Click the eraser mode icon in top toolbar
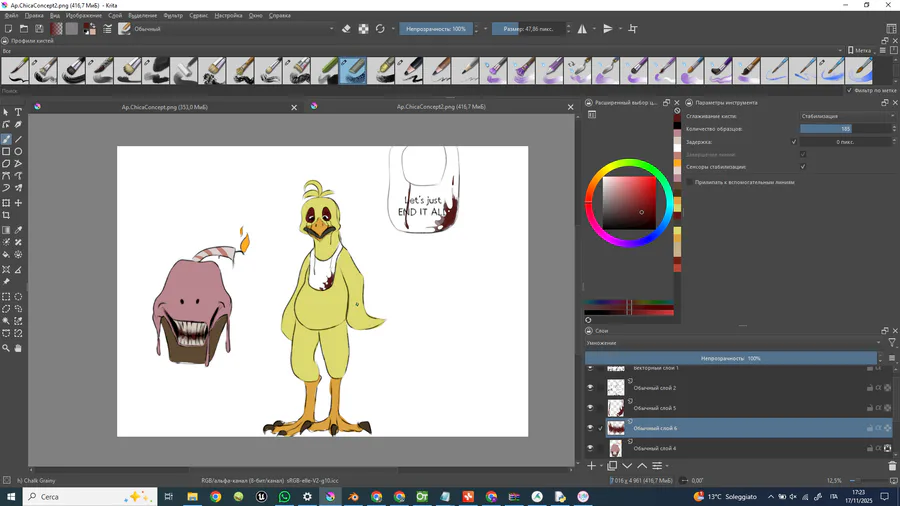The height and width of the screenshot is (506, 900). click(x=346, y=29)
